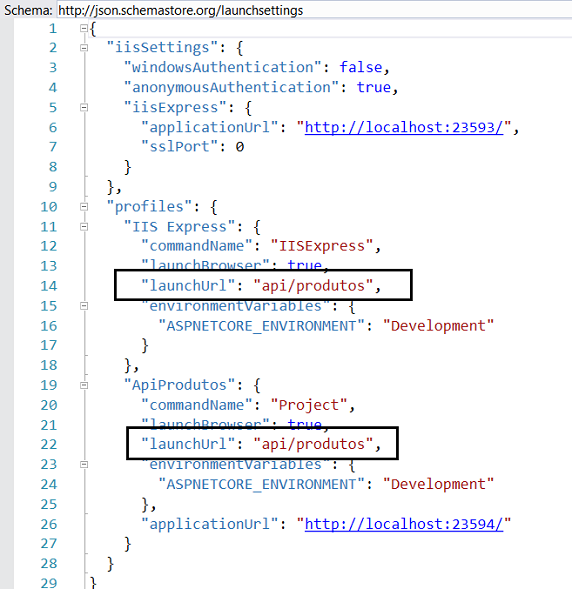Collapse the profiles block
Image resolution: width=572 pixels, height=589 pixels.
pyautogui.click(x=84, y=207)
